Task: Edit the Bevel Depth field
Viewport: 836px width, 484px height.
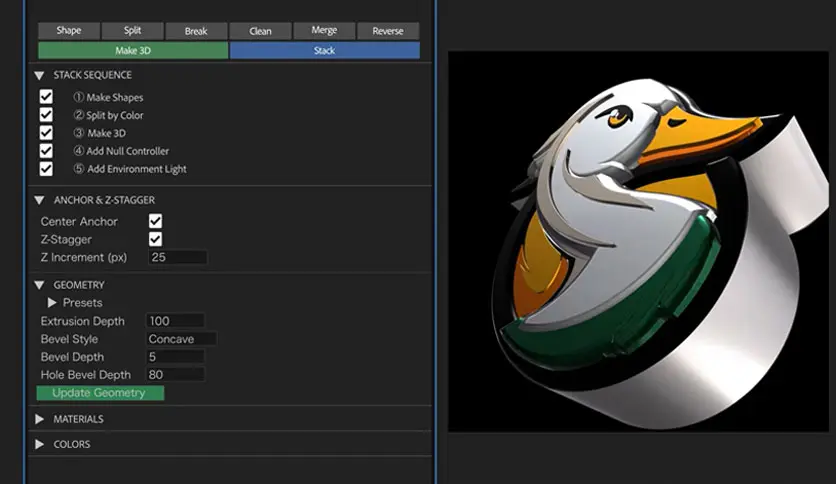Action: 175,357
